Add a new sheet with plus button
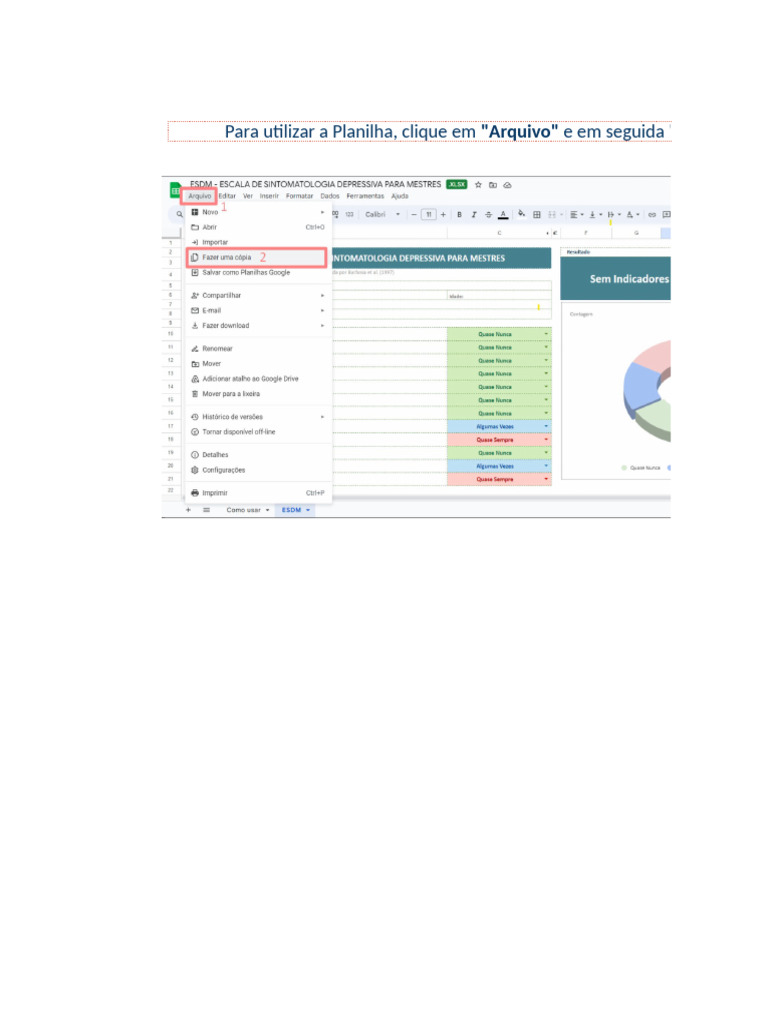The width and height of the screenshot is (768, 1024). (x=188, y=510)
